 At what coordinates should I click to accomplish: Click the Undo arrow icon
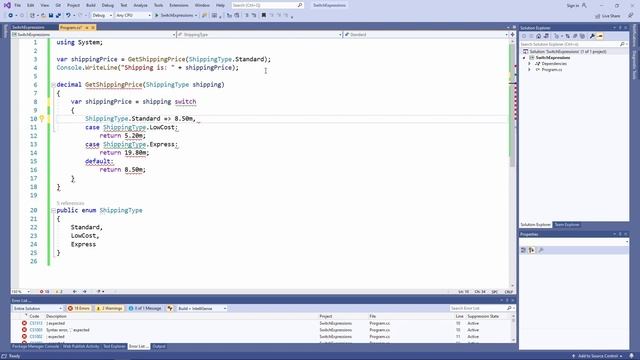pos(68,16)
